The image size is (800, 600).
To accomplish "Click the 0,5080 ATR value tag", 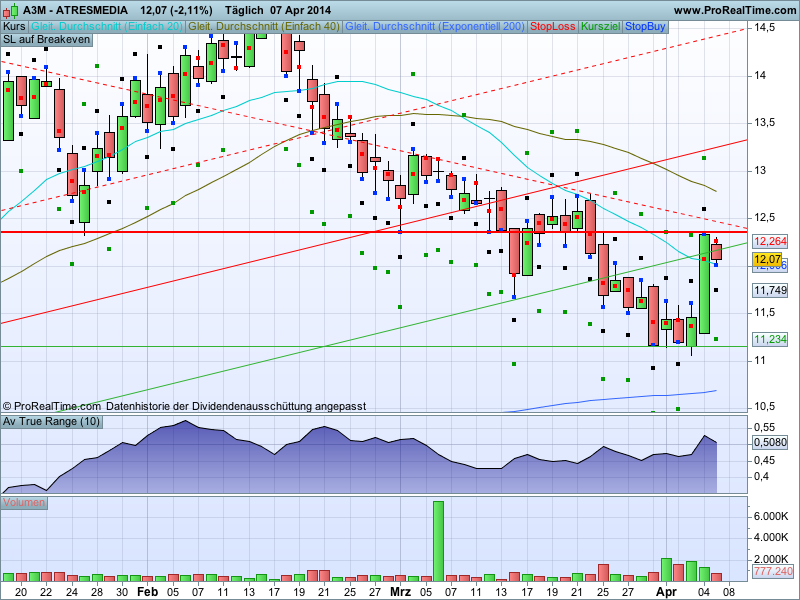I will [770, 442].
